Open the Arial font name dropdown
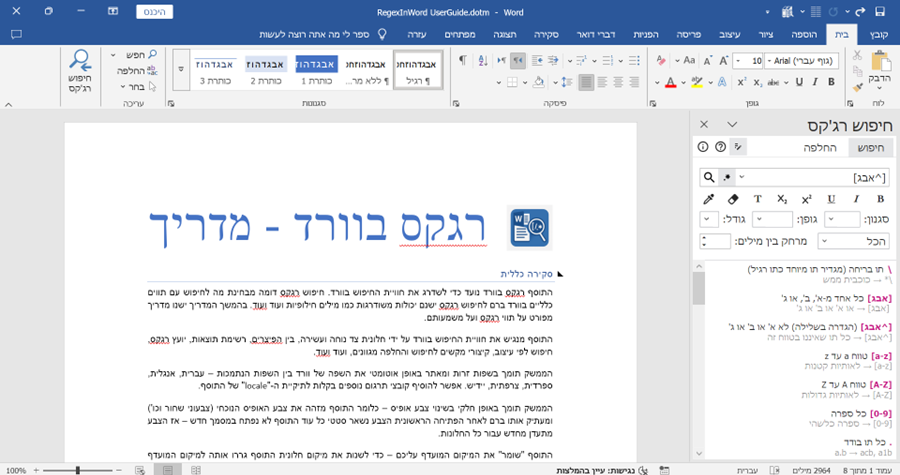 (770, 61)
